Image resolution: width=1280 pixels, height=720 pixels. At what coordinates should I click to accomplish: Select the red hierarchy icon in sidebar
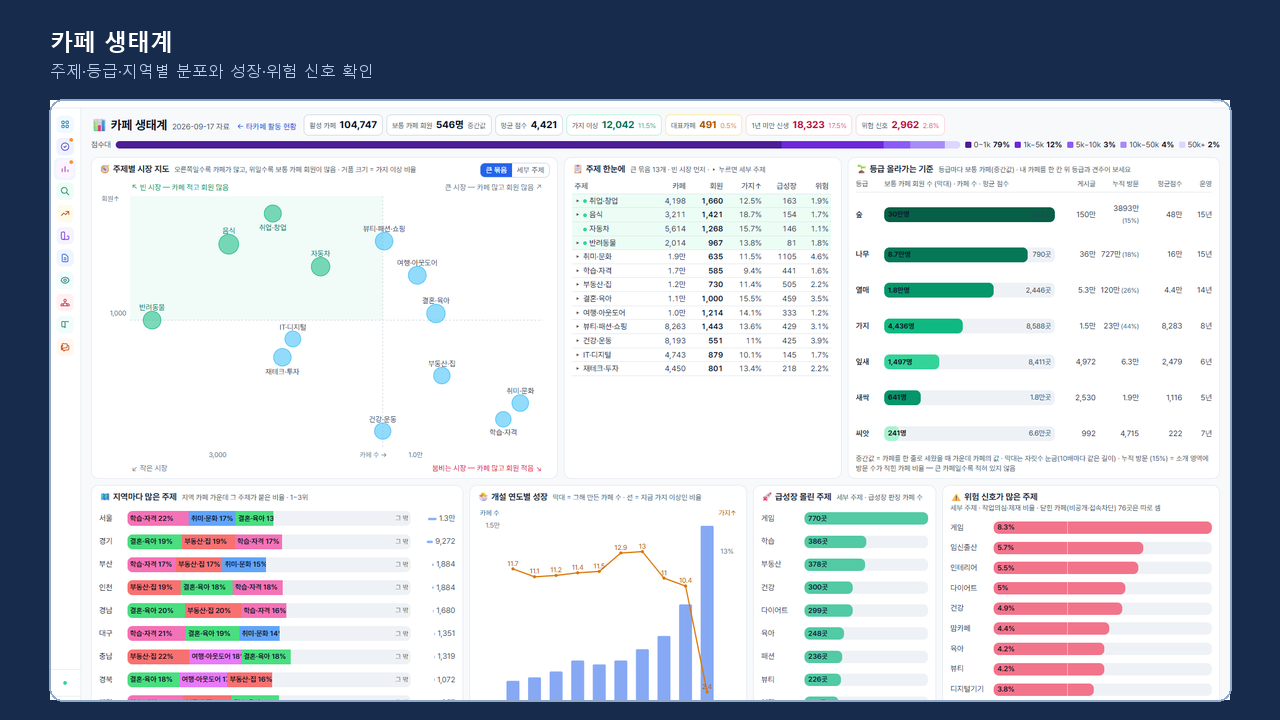click(65, 302)
